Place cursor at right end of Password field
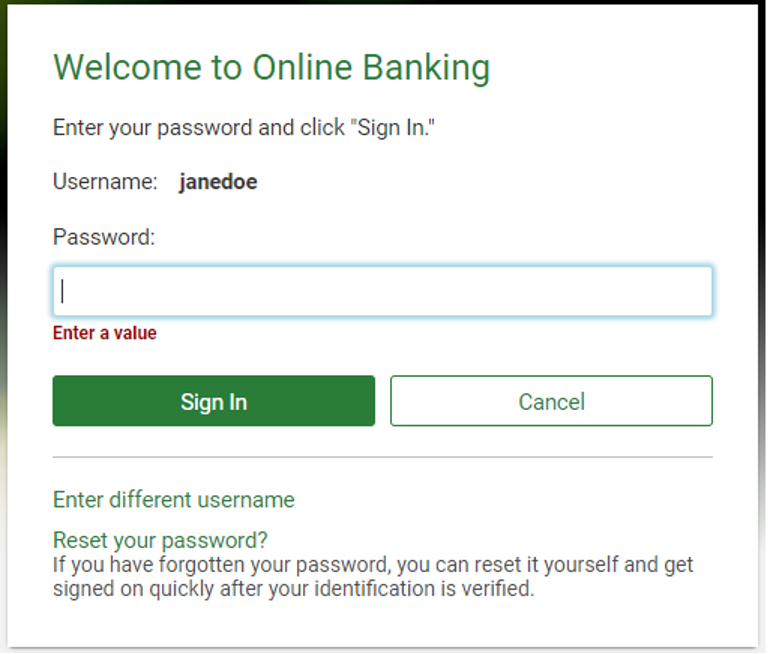 (700, 291)
